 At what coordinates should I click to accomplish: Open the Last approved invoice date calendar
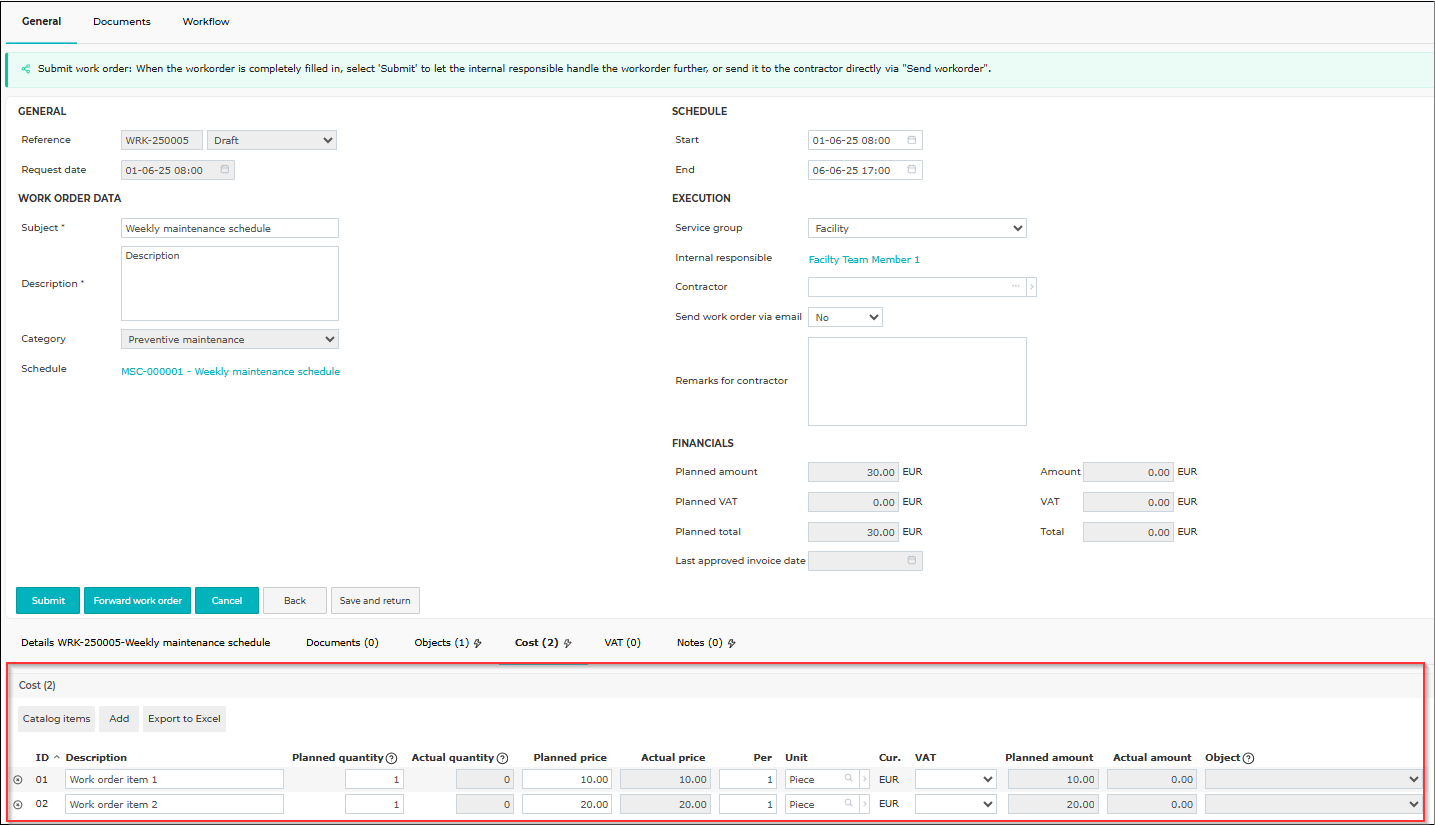[x=911, y=561]
